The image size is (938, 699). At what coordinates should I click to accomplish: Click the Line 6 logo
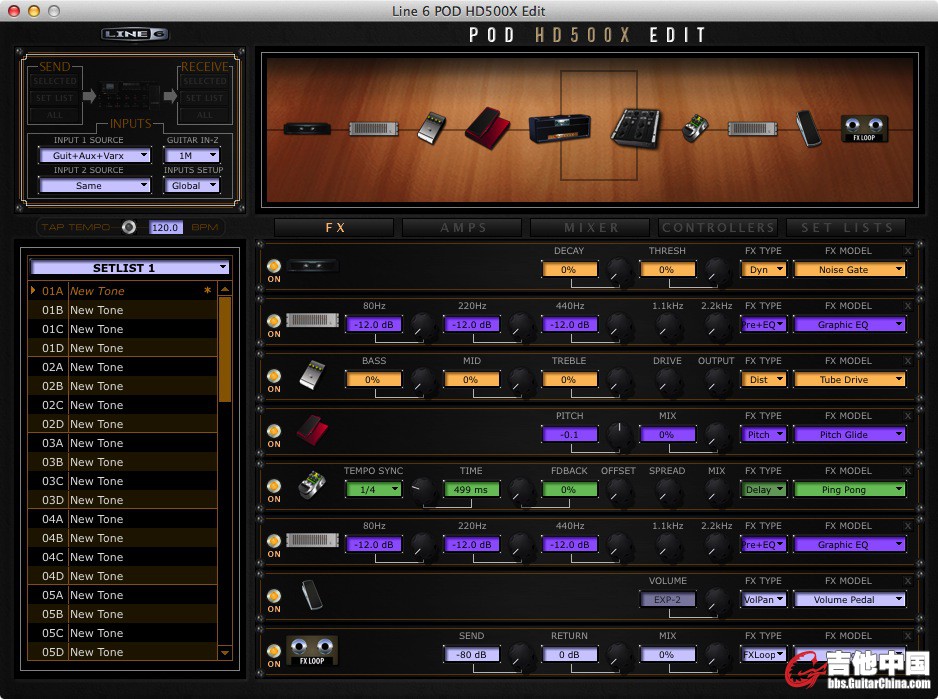pyautogui.click(x=135, y=34)
